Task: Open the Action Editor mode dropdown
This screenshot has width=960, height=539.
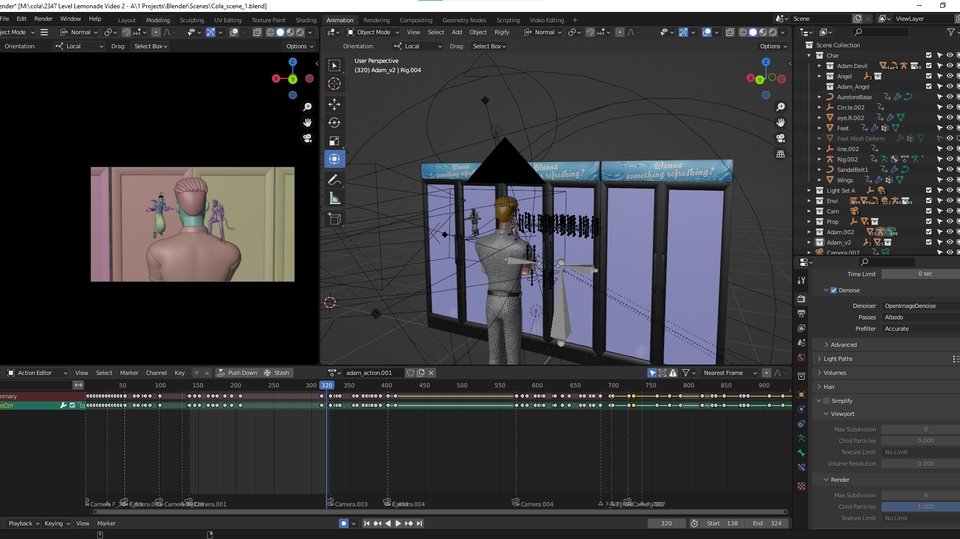Action: tap(37, 372)
